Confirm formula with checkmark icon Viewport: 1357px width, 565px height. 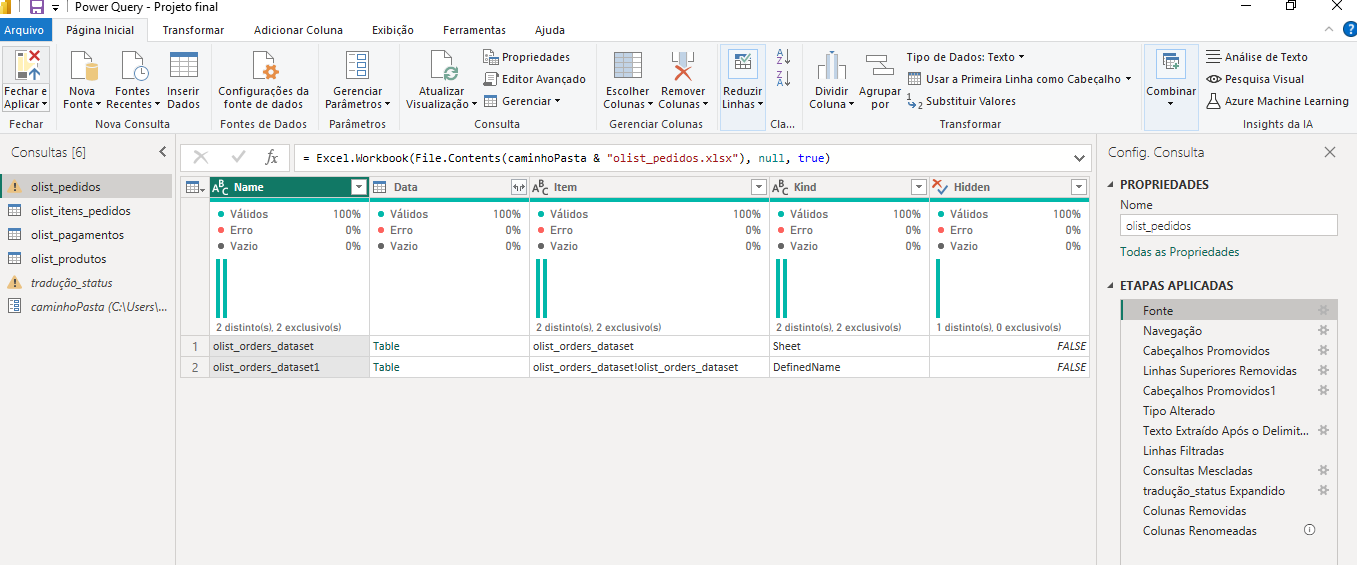(238, 158)
